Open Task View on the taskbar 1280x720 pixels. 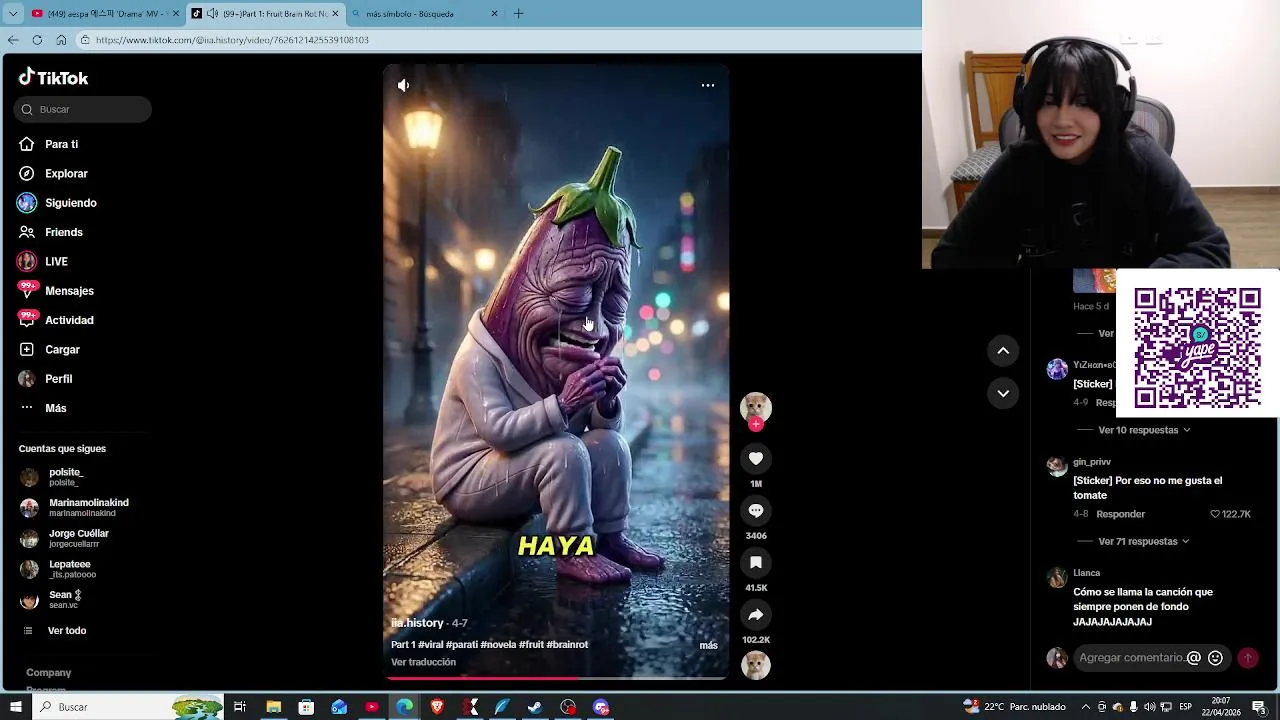point(240,707)
